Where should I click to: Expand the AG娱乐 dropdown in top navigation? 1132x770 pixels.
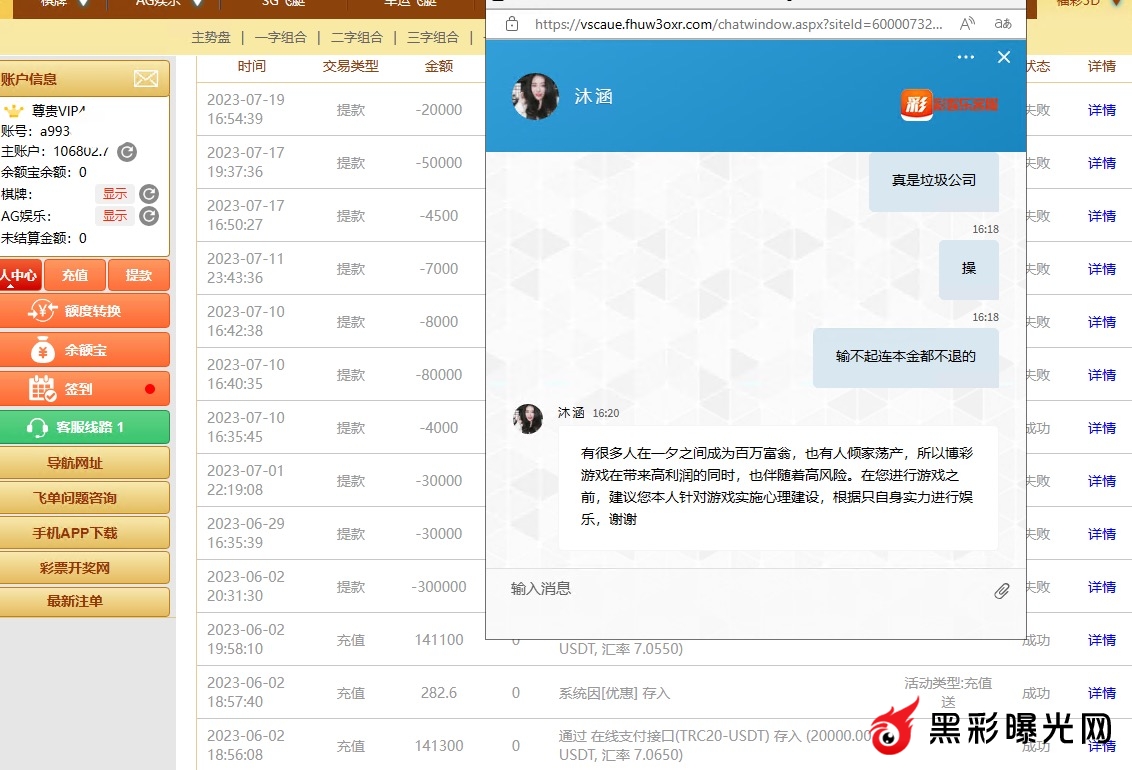(x=196, y=3)
